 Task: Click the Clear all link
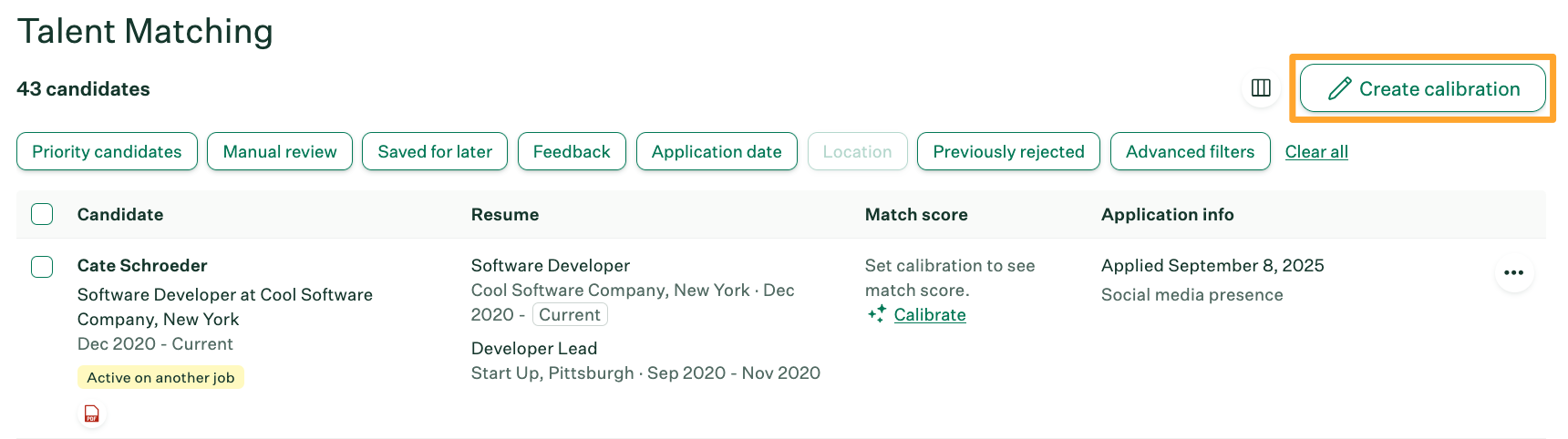point(1315,152)
